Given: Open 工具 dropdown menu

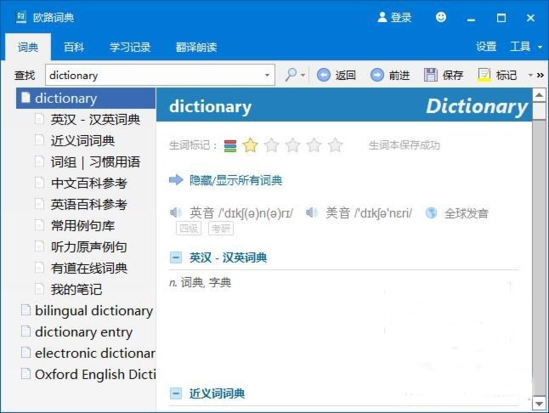Looking at the screenshot, I should click(526, 46).
